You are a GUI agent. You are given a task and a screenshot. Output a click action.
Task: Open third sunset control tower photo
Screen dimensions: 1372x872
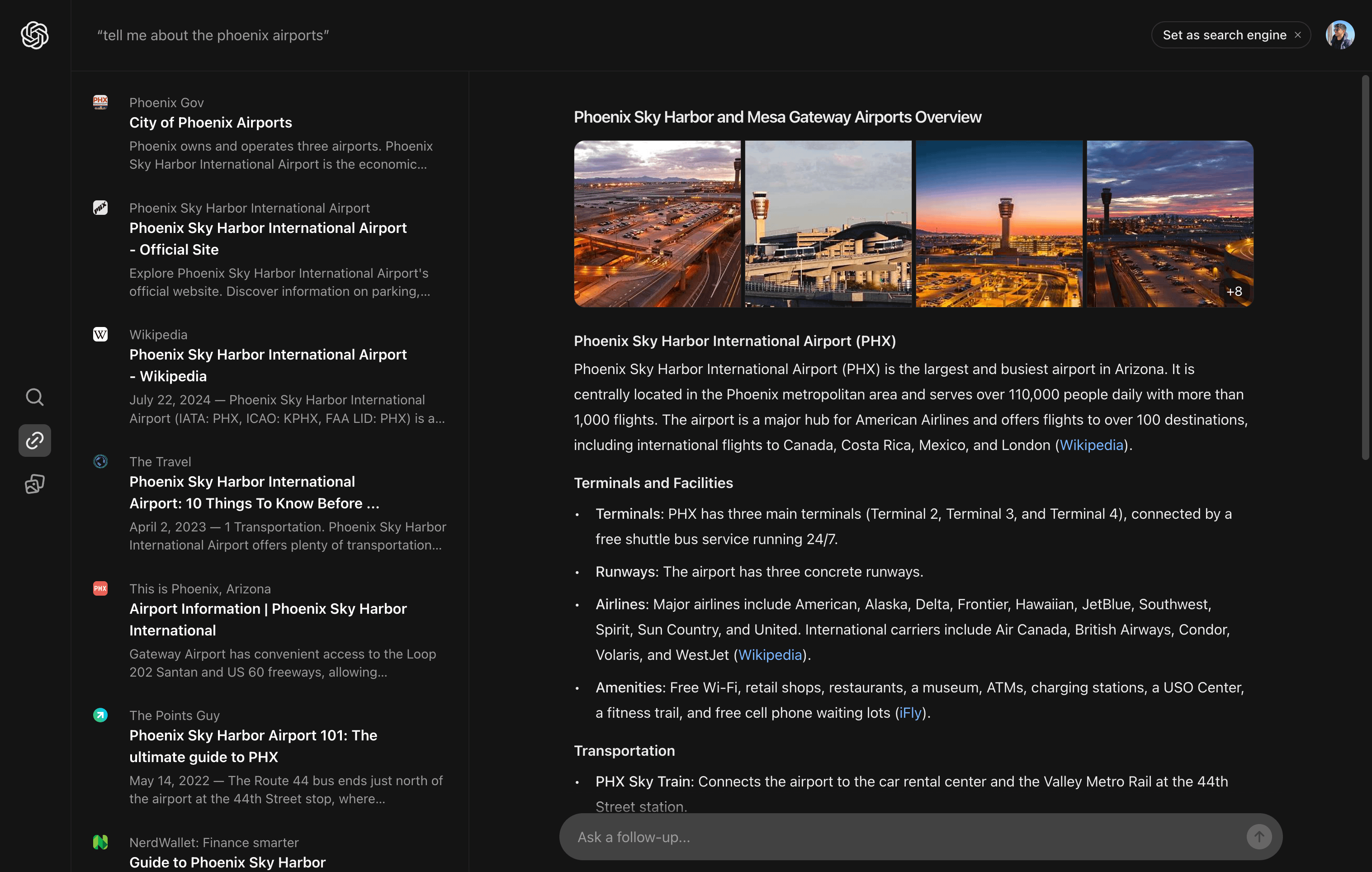[x=999, y=224]
